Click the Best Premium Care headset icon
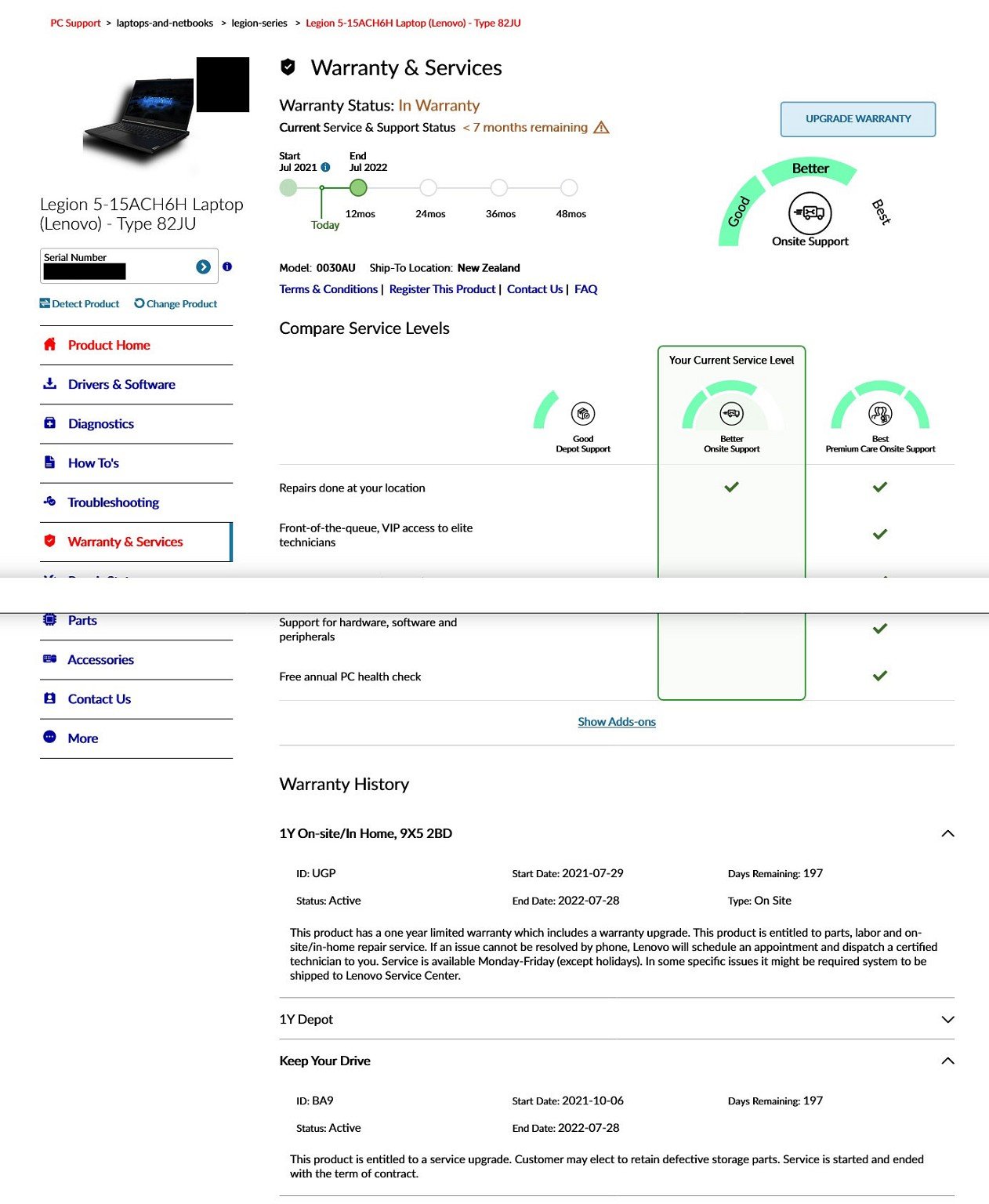 tap(880, 413)
